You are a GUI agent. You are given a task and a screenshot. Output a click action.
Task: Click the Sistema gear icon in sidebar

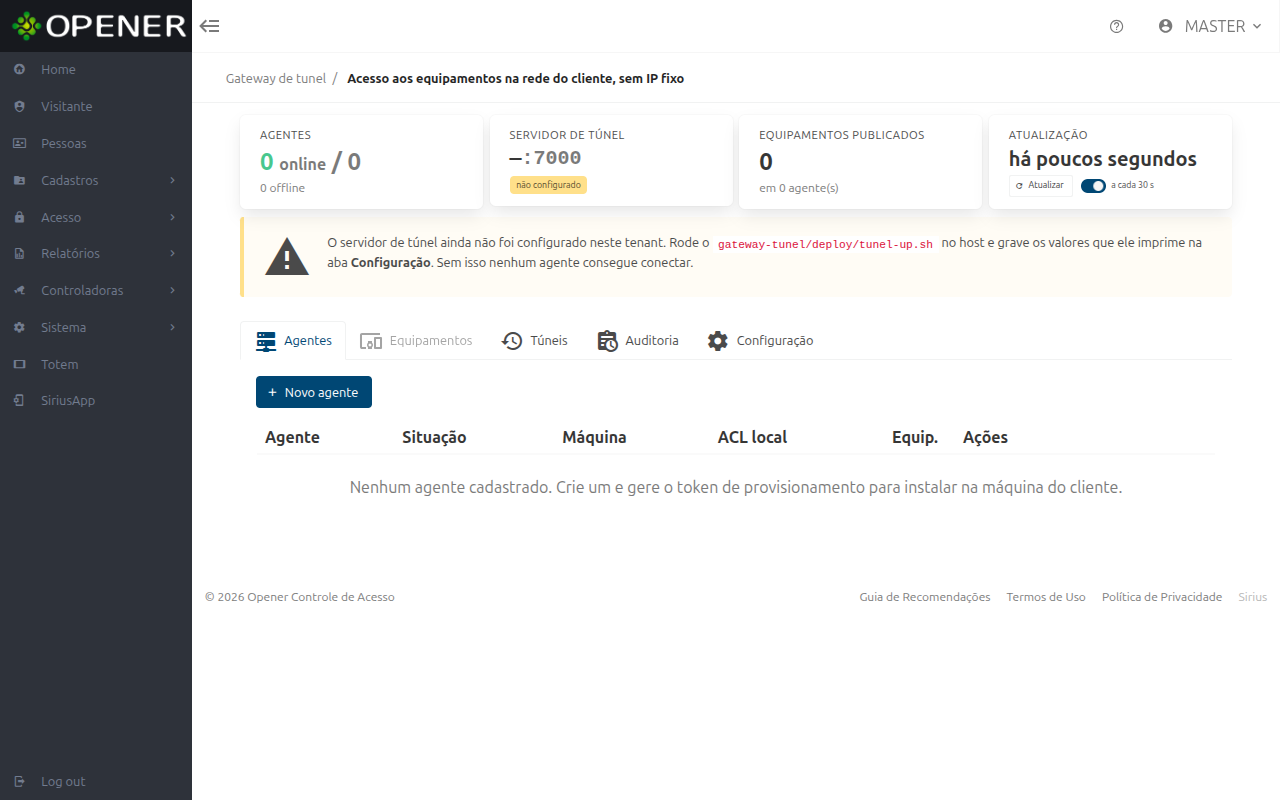pyautogui.click(x=19, y=327)
